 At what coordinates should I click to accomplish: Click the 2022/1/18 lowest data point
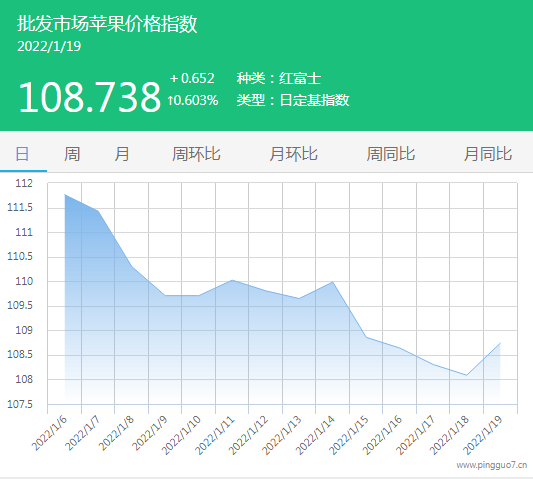pos(467,375)
